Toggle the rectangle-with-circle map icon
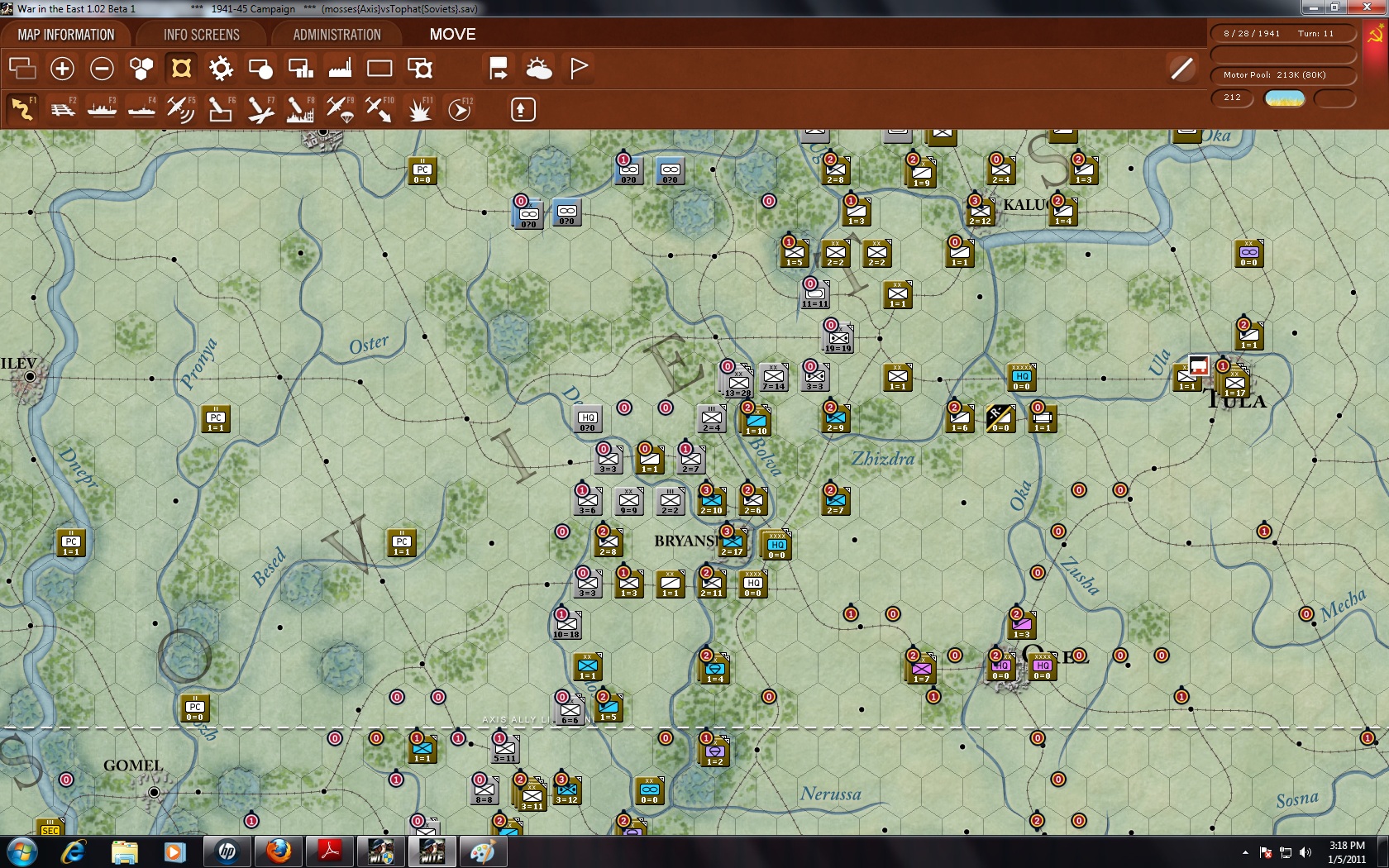The image size is (1389, 868). pos(260,68)
